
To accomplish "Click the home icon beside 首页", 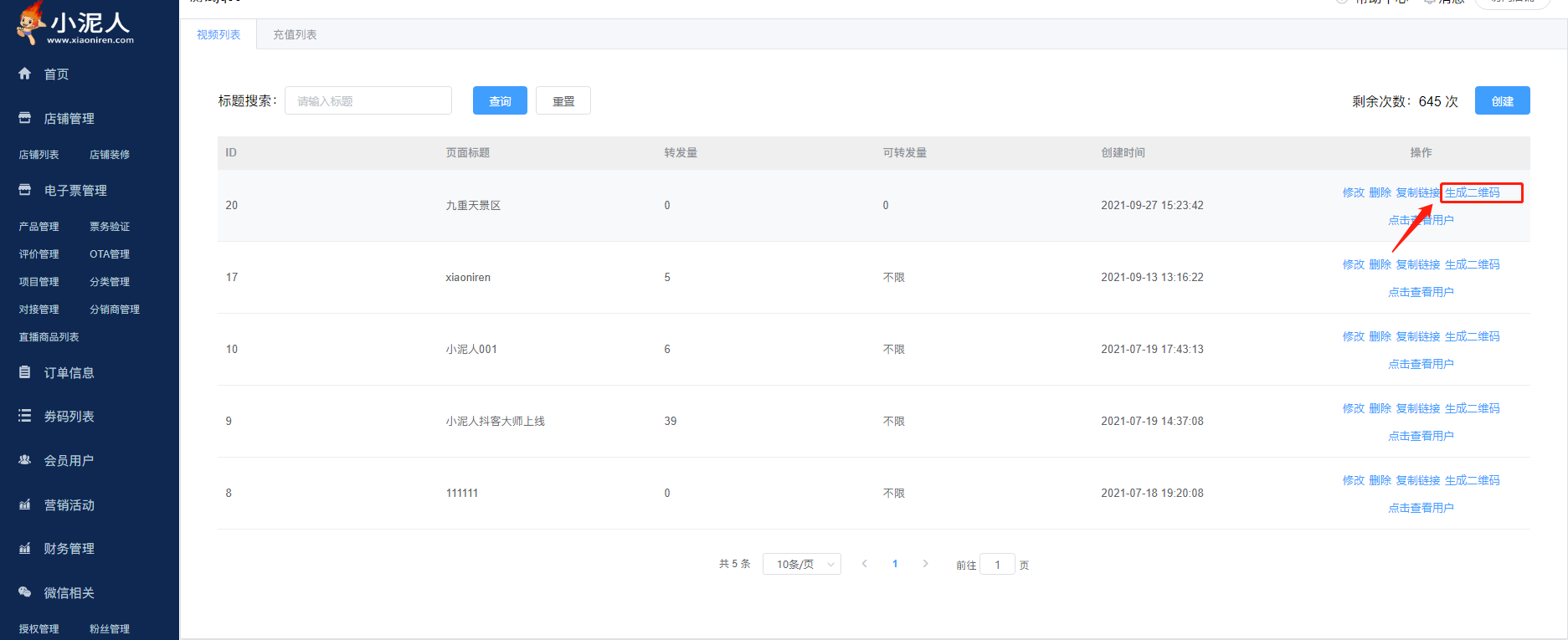I will [25, 74].
